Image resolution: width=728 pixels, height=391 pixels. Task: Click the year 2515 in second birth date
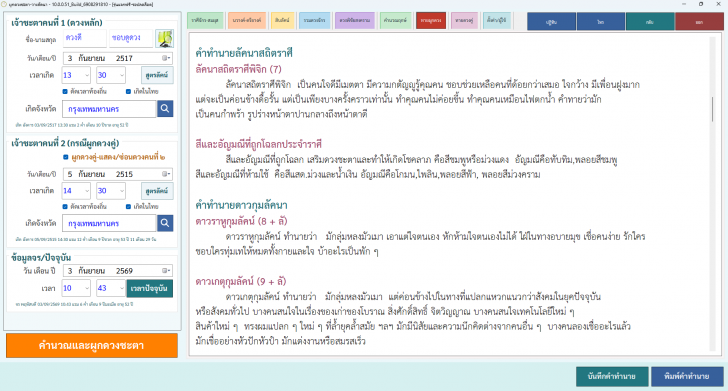124,174
